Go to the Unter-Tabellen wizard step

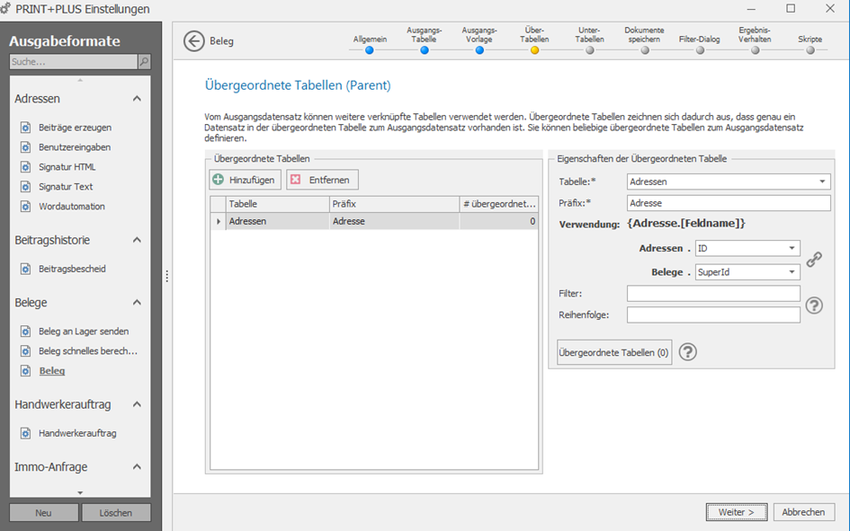[590, 50]
